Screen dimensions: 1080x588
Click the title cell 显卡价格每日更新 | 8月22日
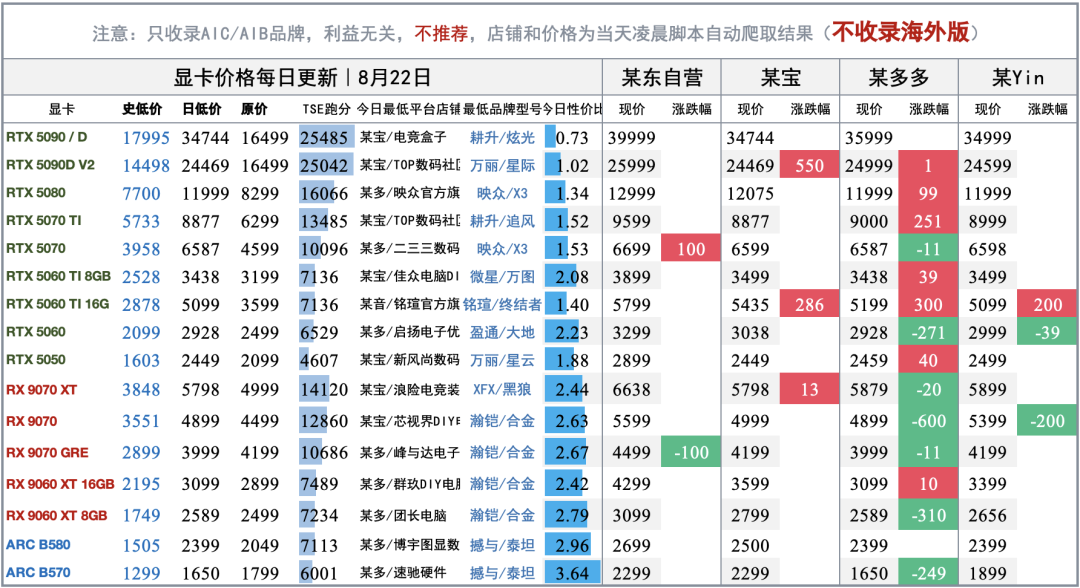pos(302,77)
